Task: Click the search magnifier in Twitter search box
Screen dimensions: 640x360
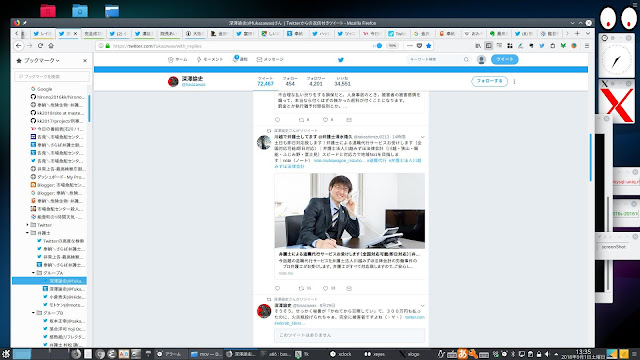Action: pyautogui.click(x=466, y=60)
